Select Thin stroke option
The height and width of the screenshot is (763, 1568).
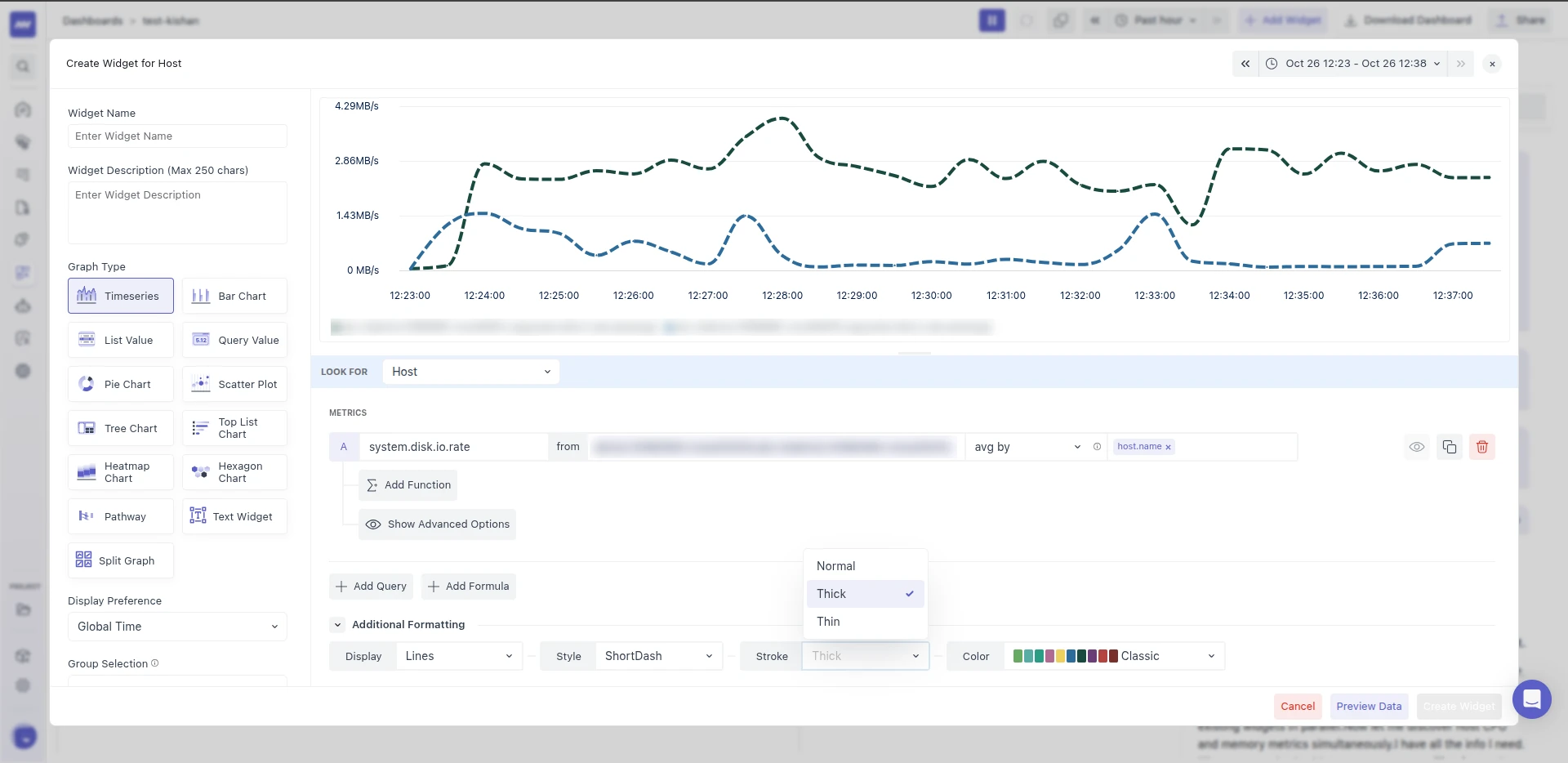click(x=866, y=622)
